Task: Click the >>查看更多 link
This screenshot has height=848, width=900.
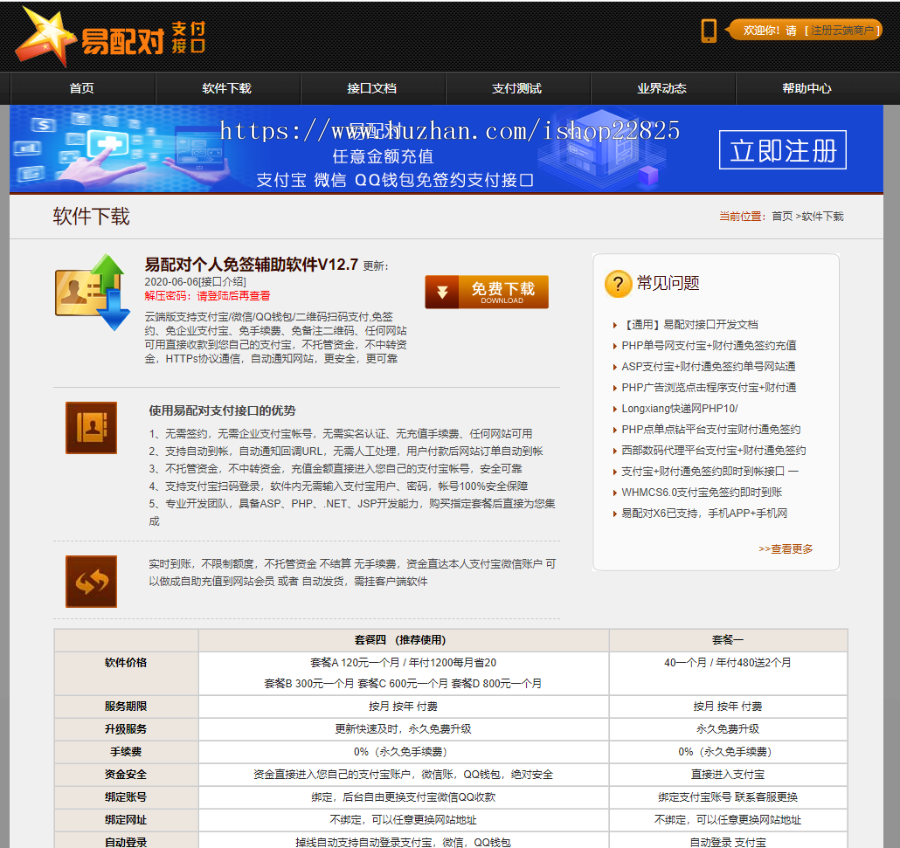Action: click(x=785, y=549)
